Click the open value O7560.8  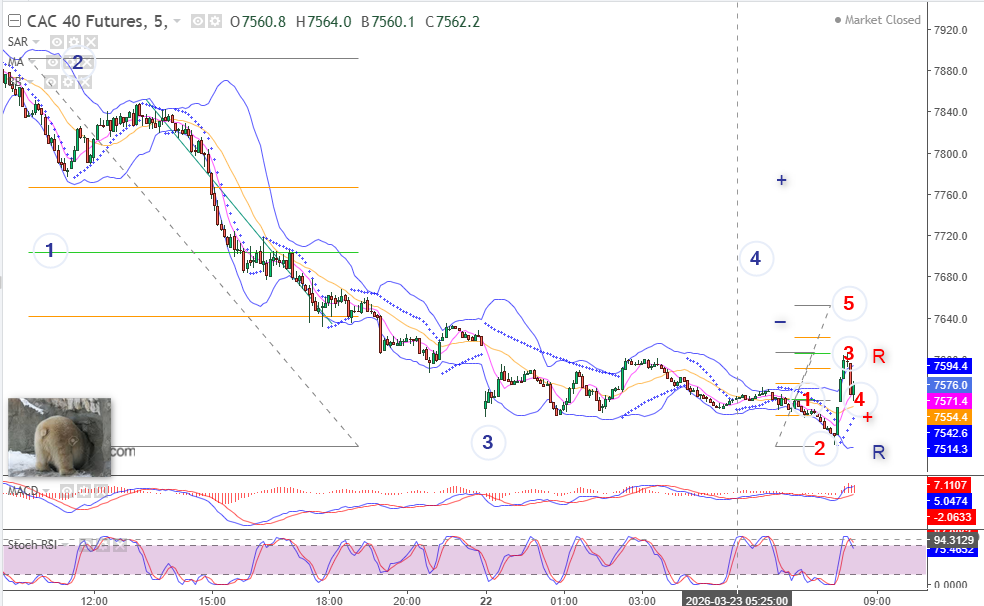[x=258, y=22]
